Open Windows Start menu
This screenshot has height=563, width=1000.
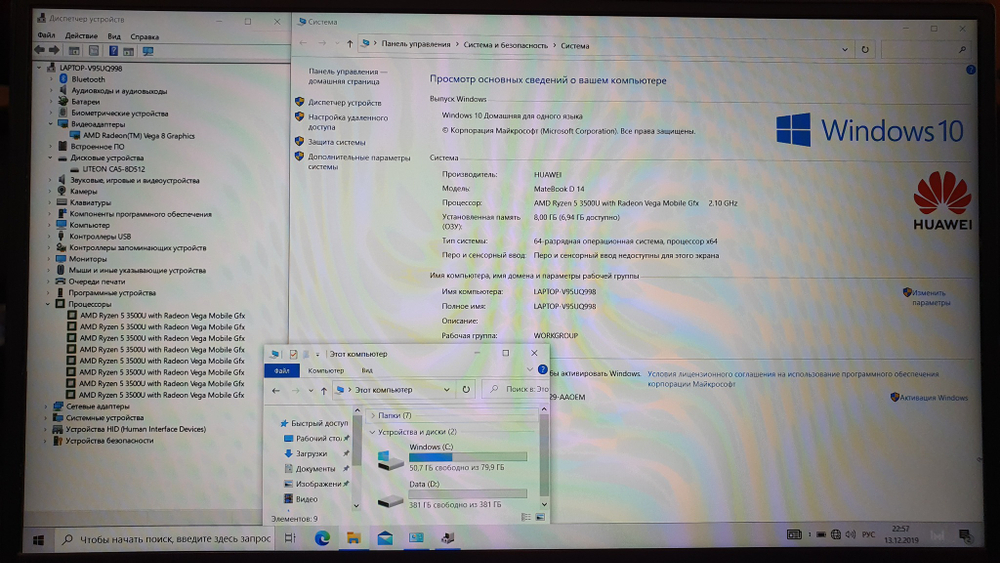(x=38, y=540)
